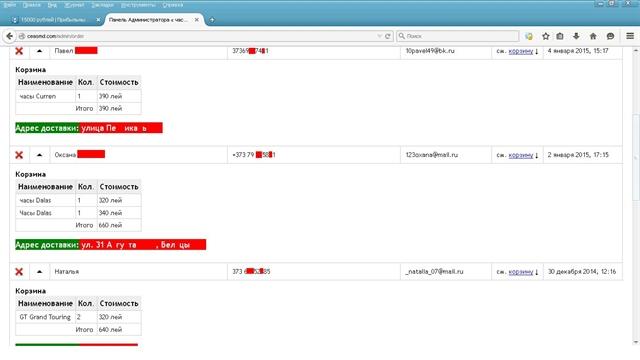
Task: Focus the browser search field
Action: tap(458, 36)
